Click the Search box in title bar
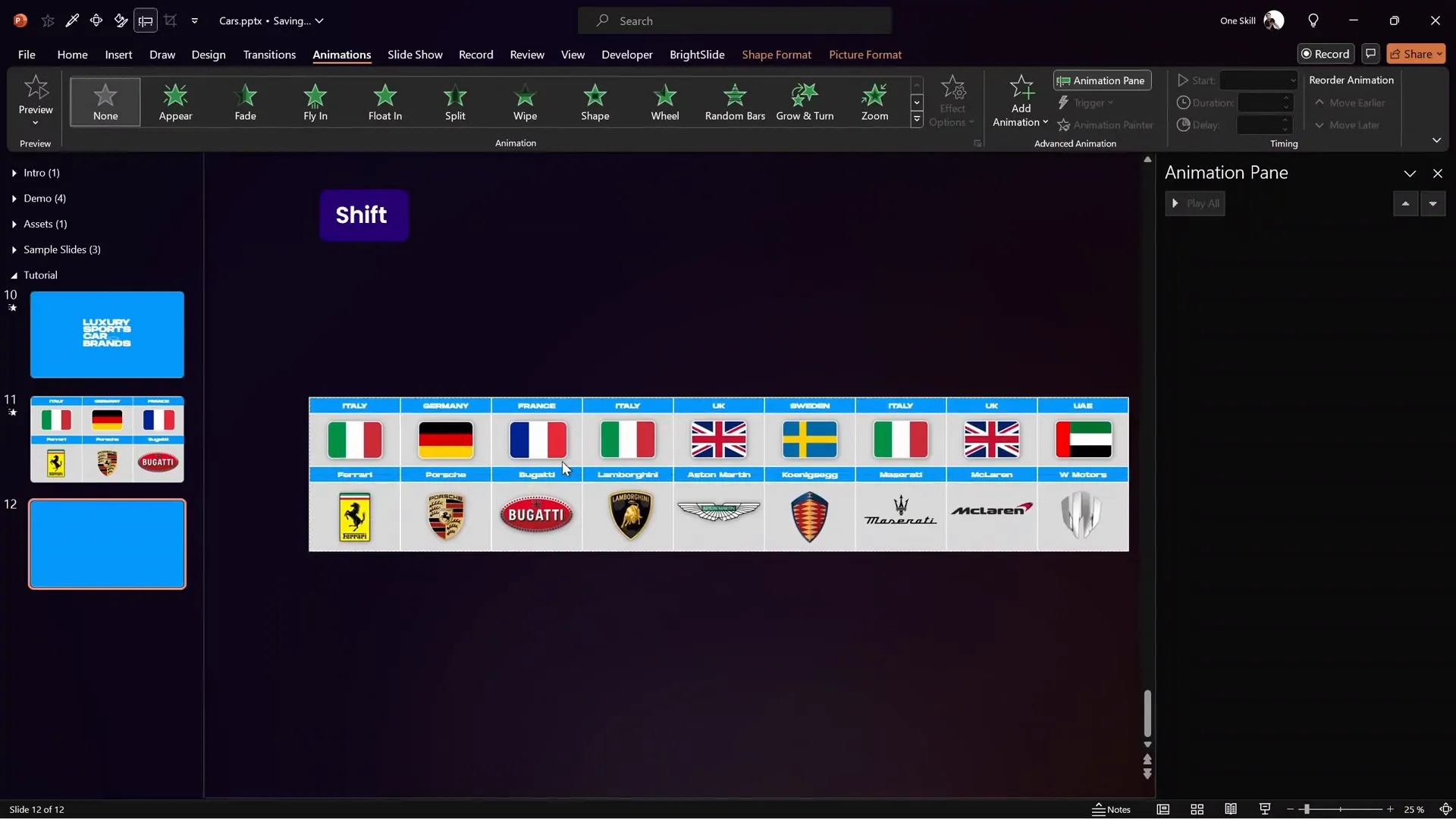The image size is (1456, 819). [x=734, y=20]
